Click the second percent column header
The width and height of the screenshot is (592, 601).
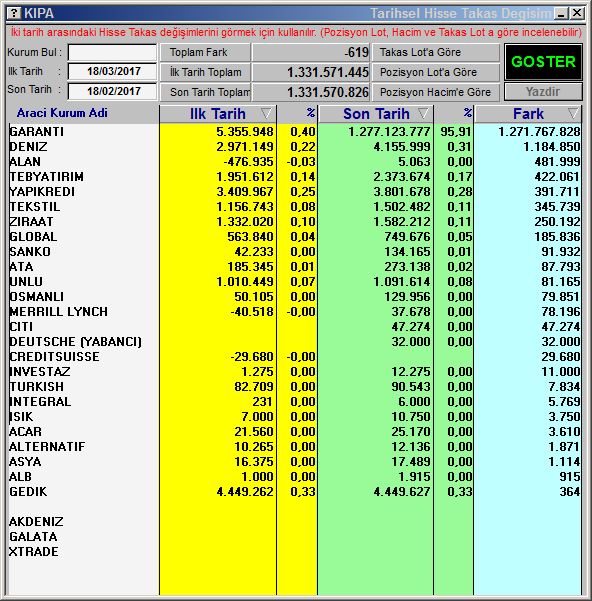454,114
